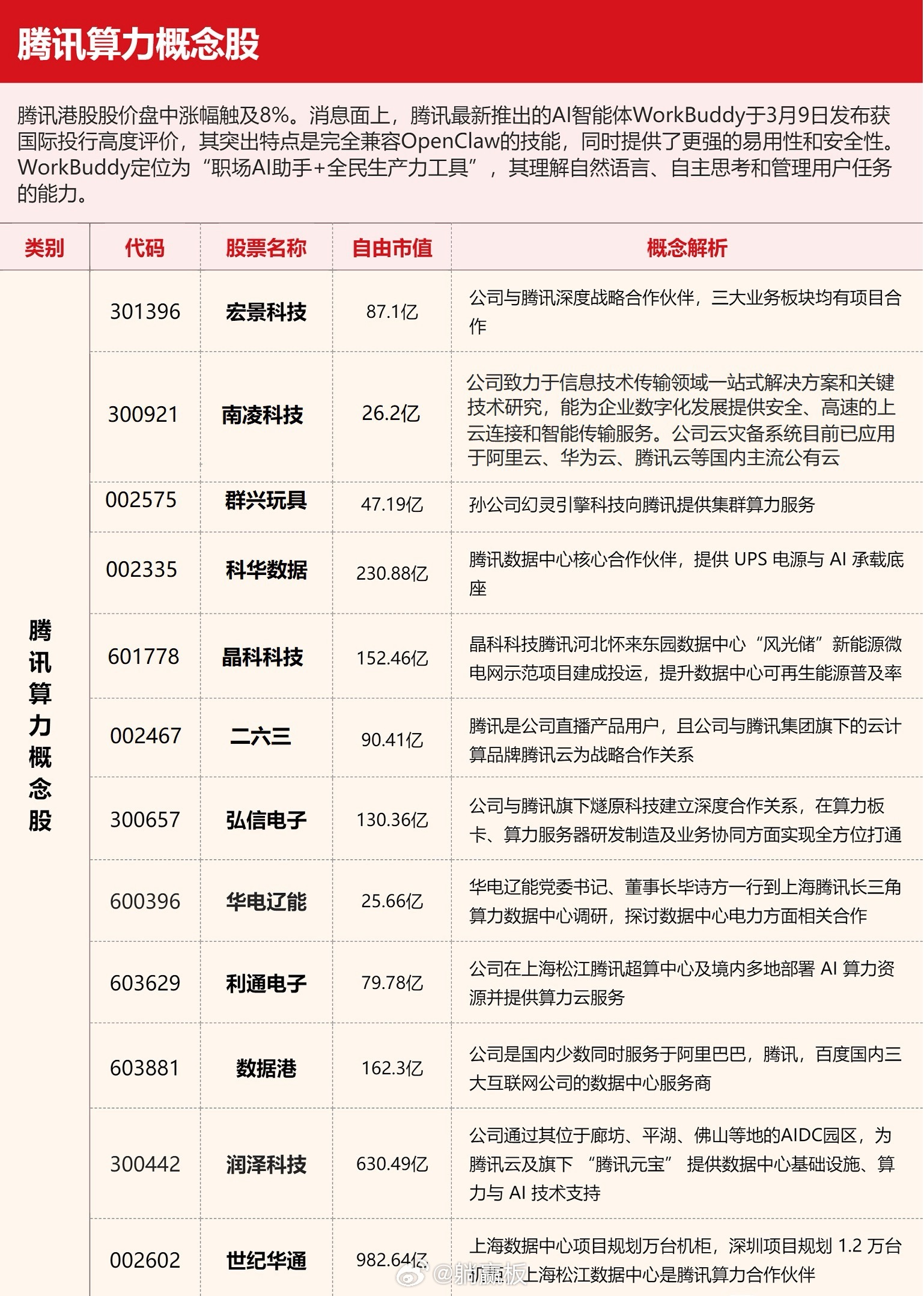Click the 宏景科技 concept description
Image resolution: width=924 pixels, height=1296 pixels.
(x=685, y=311)
